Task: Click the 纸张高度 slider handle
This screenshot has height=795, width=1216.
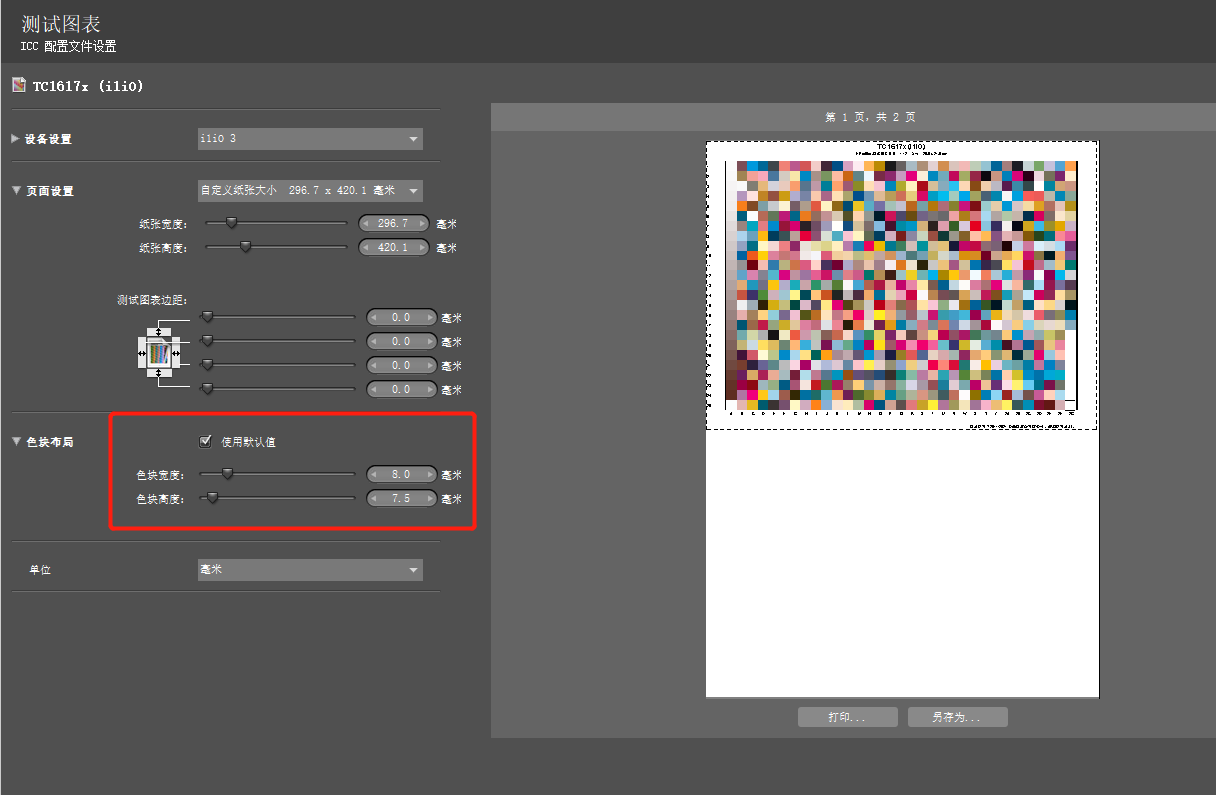Action: (245, 247)
